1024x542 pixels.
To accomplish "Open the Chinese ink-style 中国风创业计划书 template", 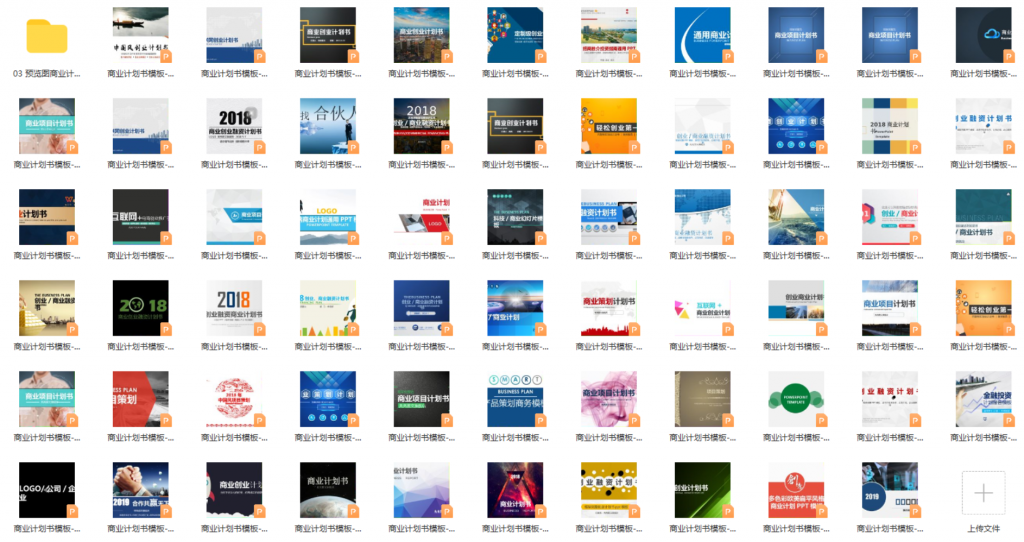I will [x=140, y=36].
